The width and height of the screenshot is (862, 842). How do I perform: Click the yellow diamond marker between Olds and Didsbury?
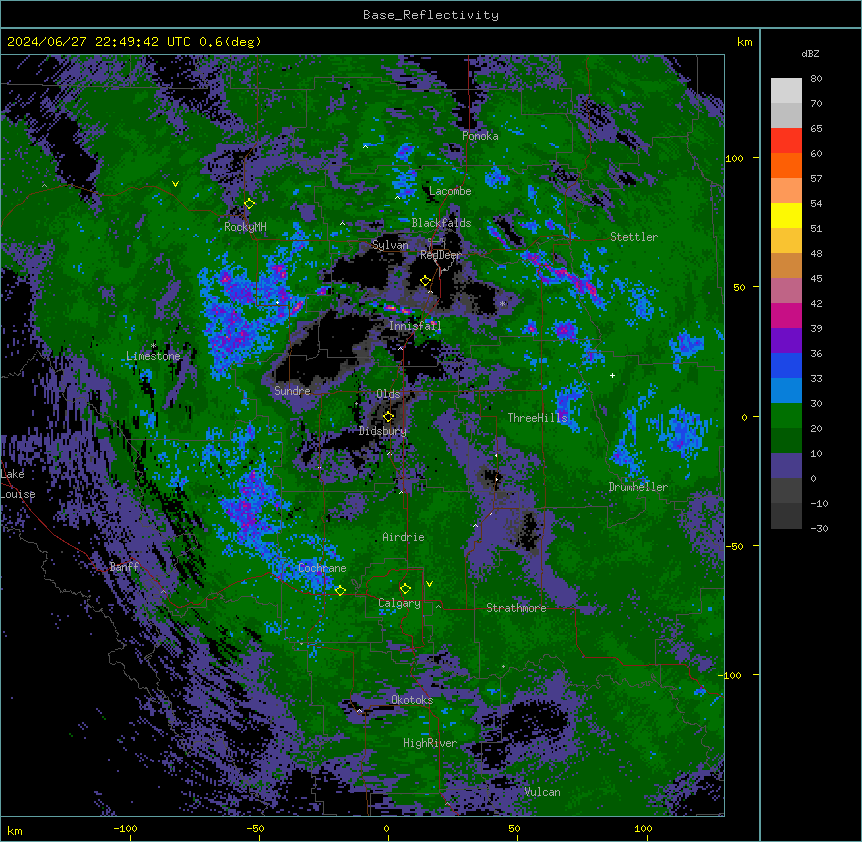click(x=388, y=416)
